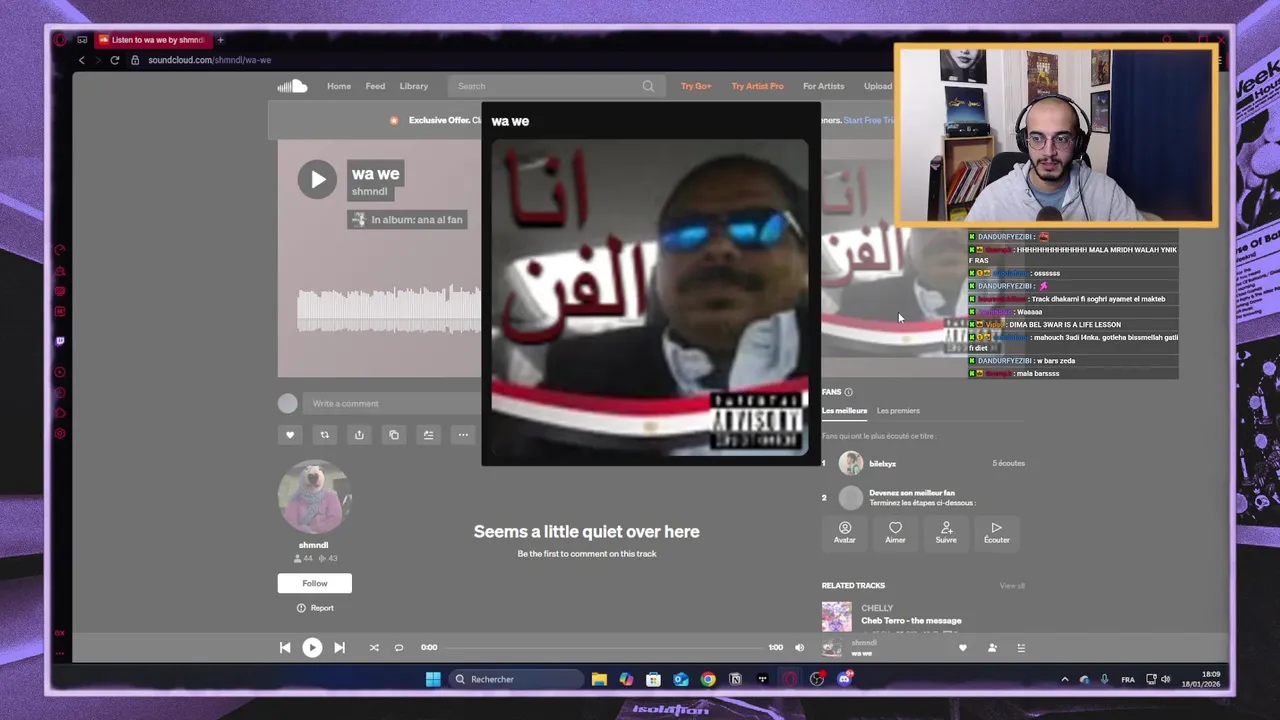Click the magnifier icon in search bar
The image size is (1280, 720).
648,86
